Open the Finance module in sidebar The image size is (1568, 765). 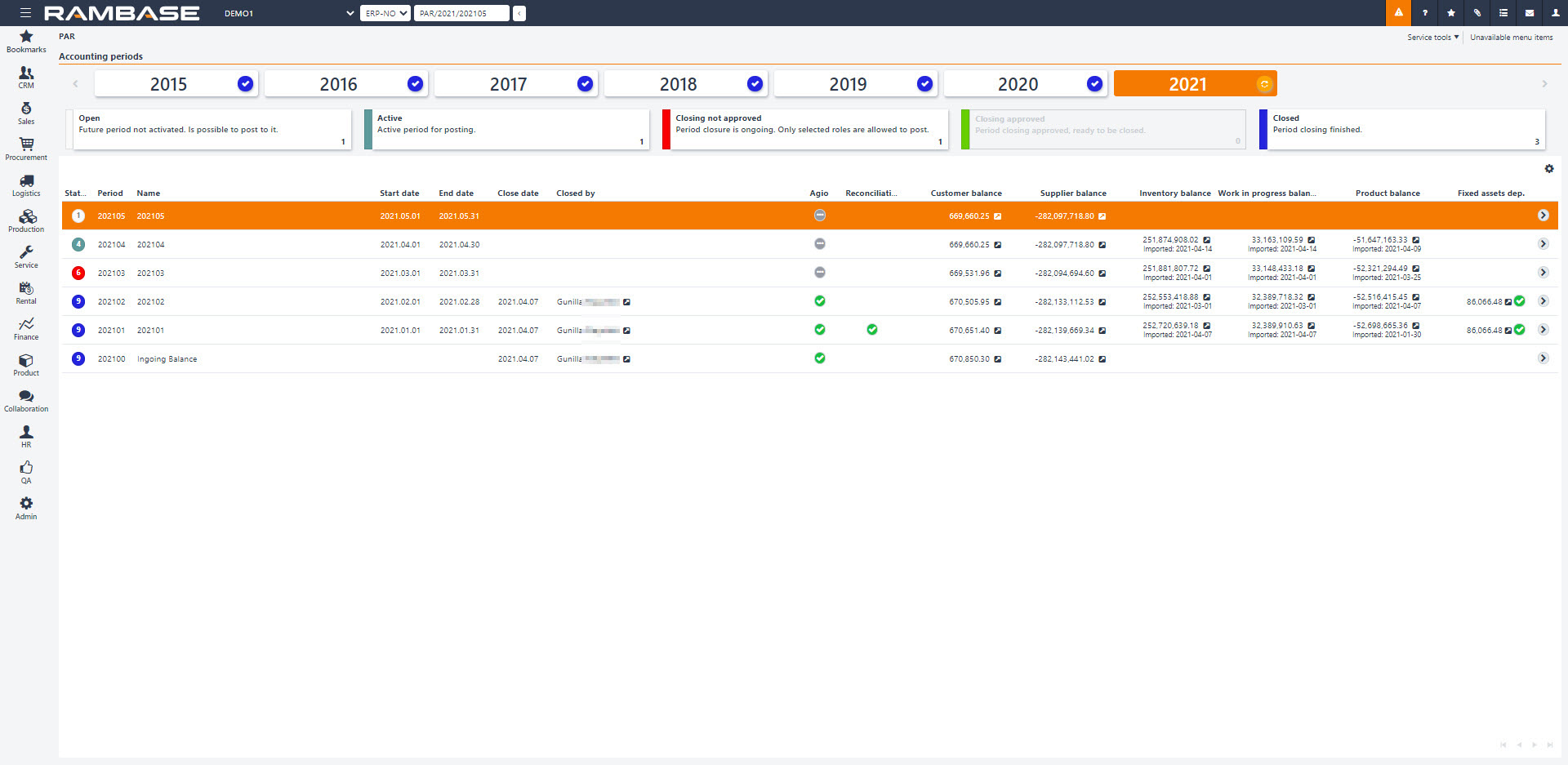pos(26,328)
